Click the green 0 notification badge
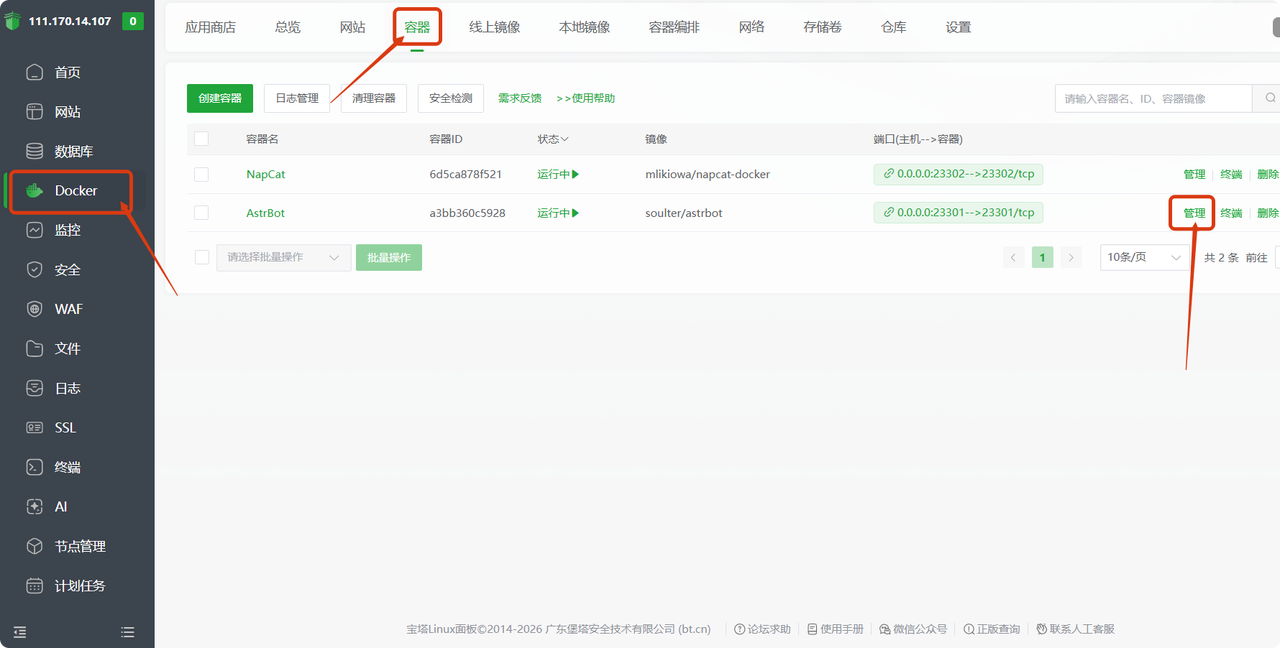The width and height of the screenshot is (1280, 648). point(132,21)
